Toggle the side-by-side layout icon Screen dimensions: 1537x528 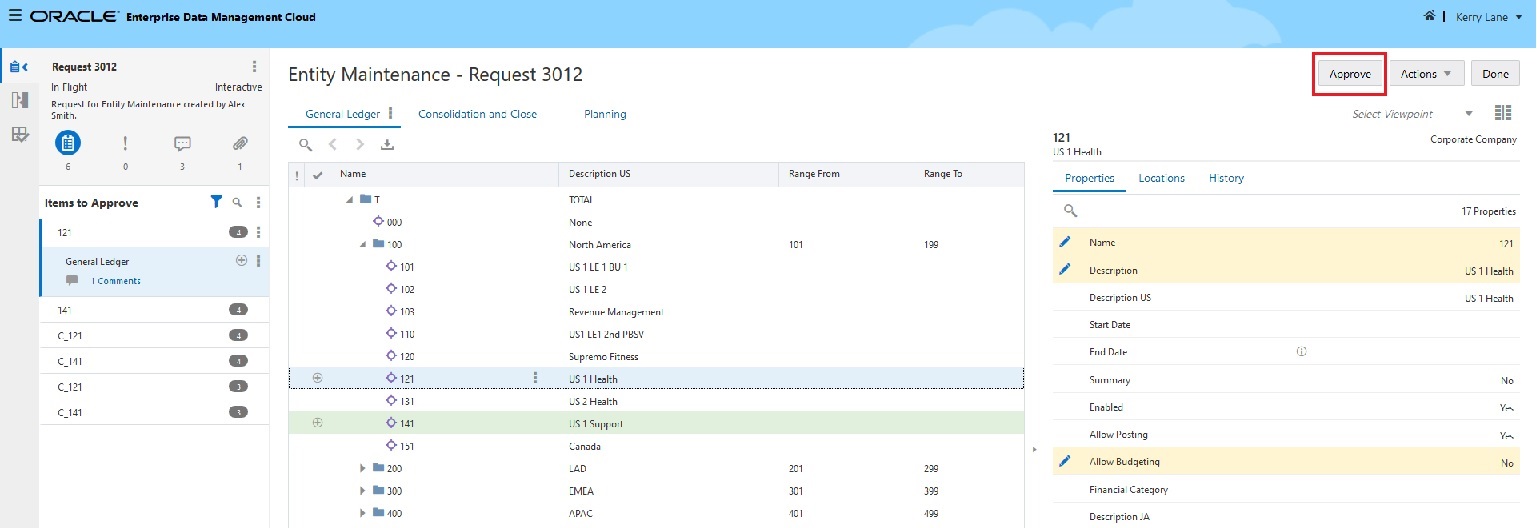(1502, 114)
